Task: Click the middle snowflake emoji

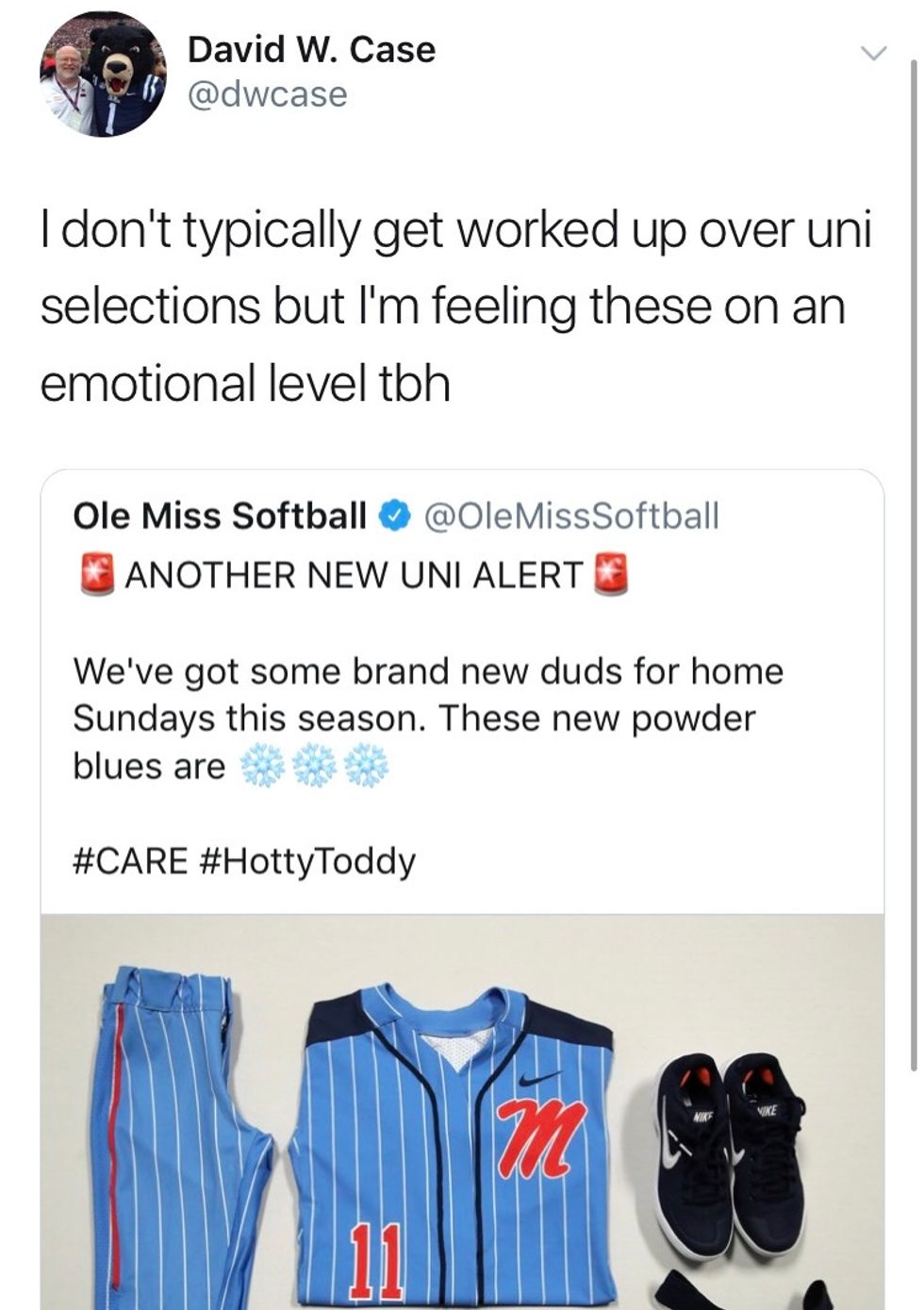Action: coord(315,767)
